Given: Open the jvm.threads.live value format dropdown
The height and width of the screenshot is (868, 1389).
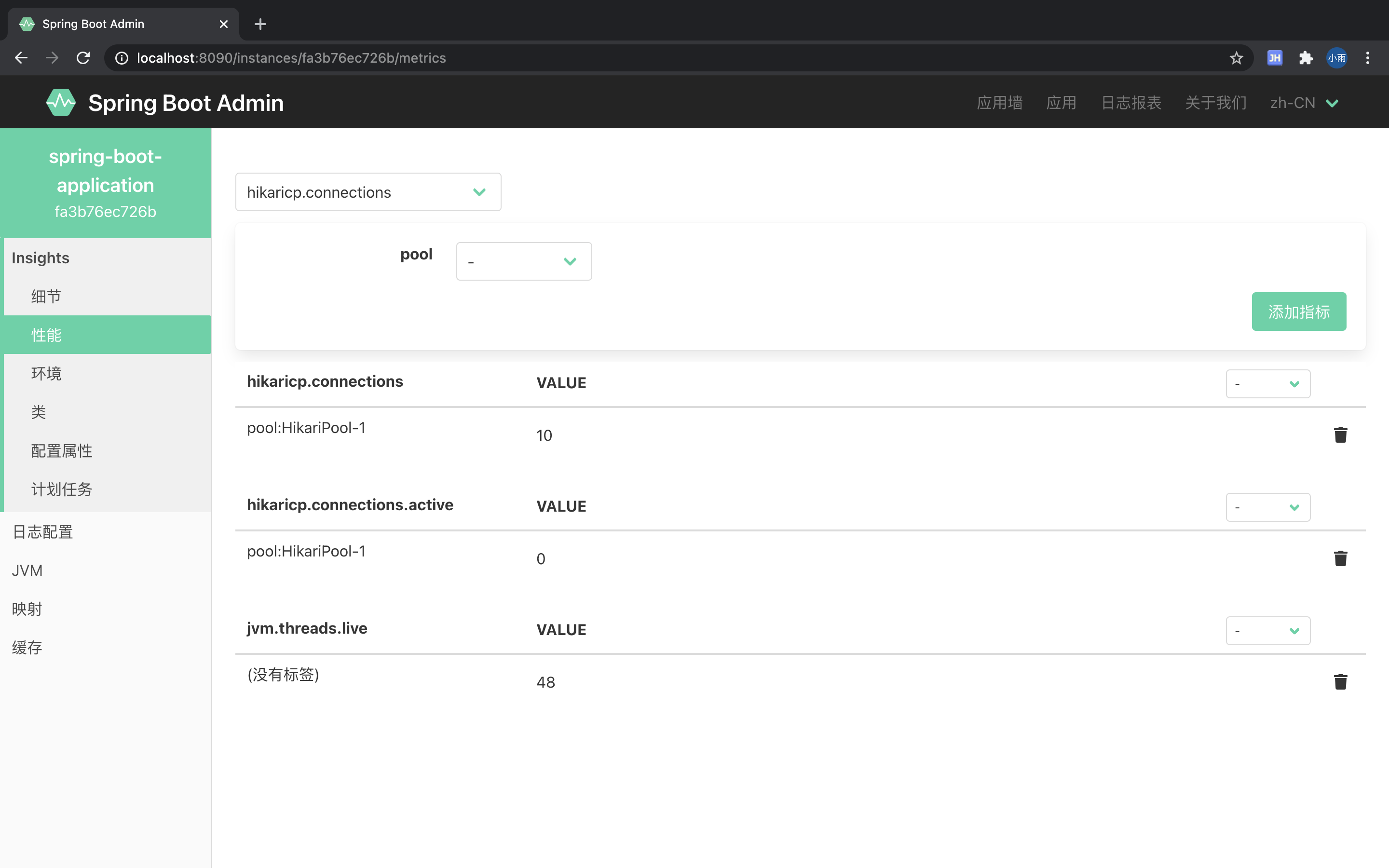Looking at the screenshot, I should (x=1268, y=630).
